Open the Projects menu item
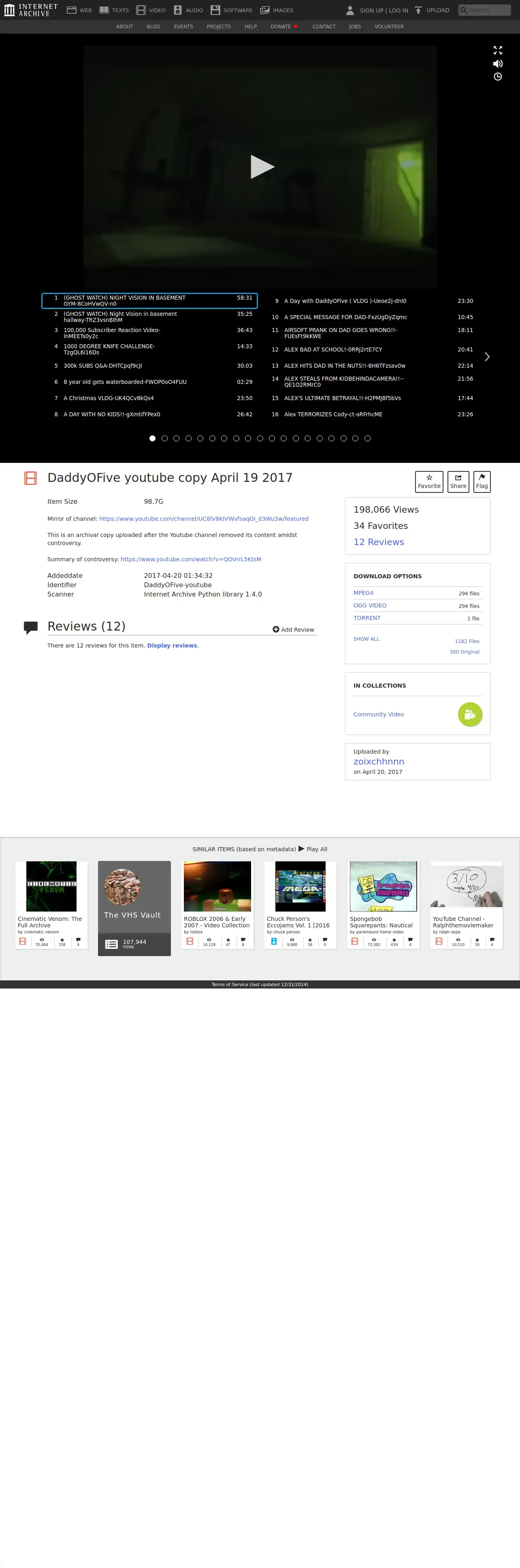The width and height of the screenshot is (520, 1568). point(219,27)
